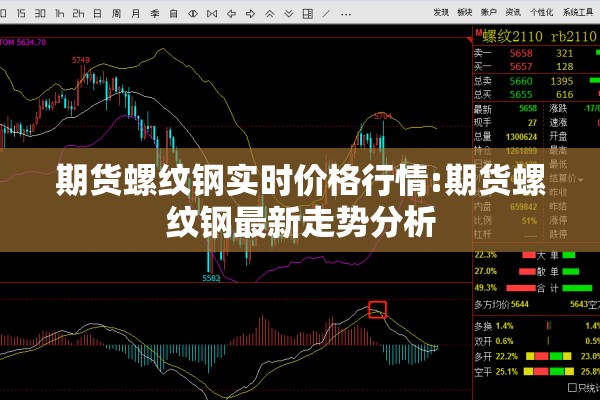
Task: Select the 30-minute period button
Action: click(x=40, y=14)
